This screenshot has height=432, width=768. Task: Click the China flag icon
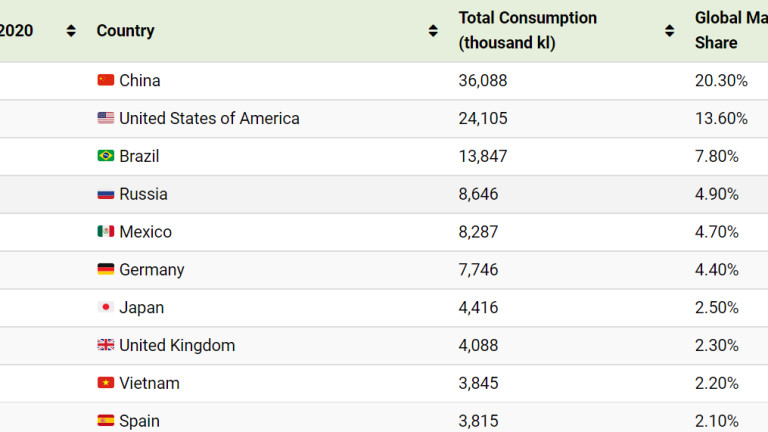click(105, 80)
